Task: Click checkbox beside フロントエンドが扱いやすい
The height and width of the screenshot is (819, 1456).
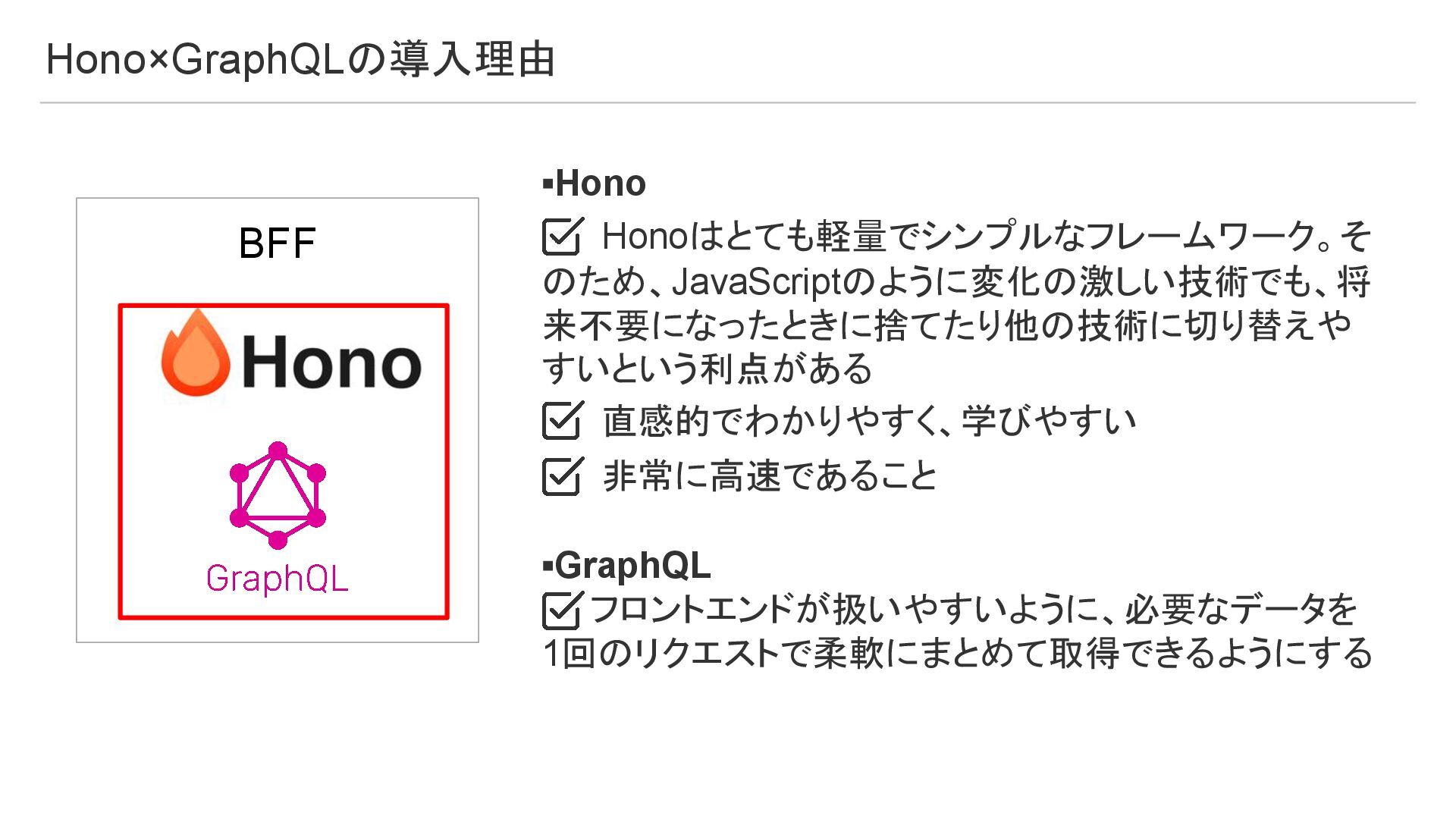Action: tap(562, 610)
